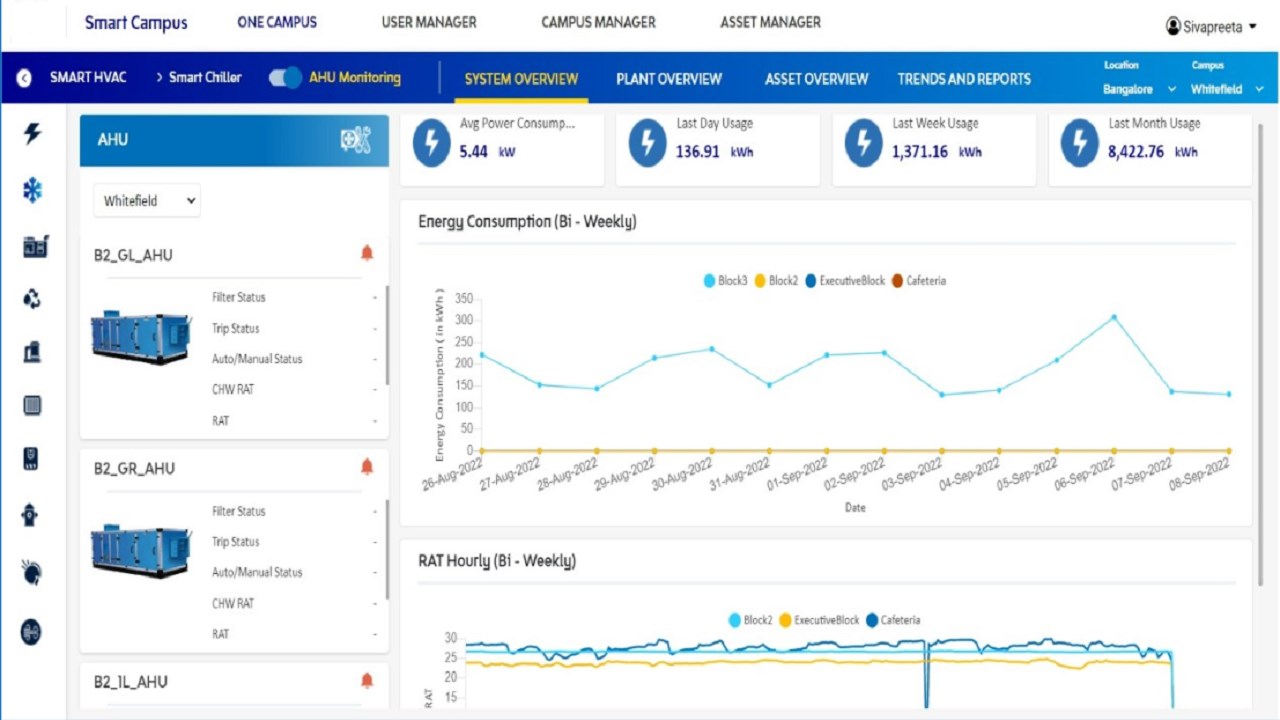
Task: Open the Whitefield dropdown in AHU panel
Action: pos(147,200)
